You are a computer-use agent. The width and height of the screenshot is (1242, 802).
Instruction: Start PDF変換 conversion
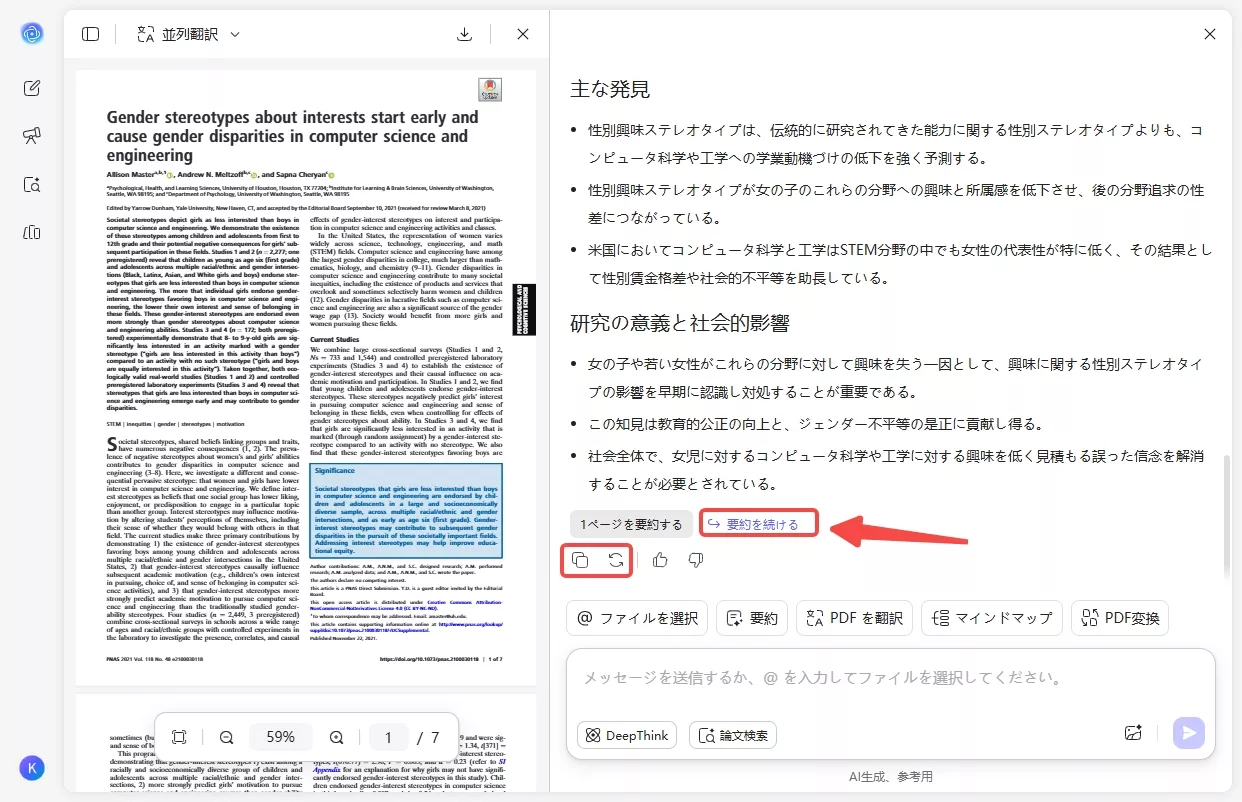point(1120,618)
